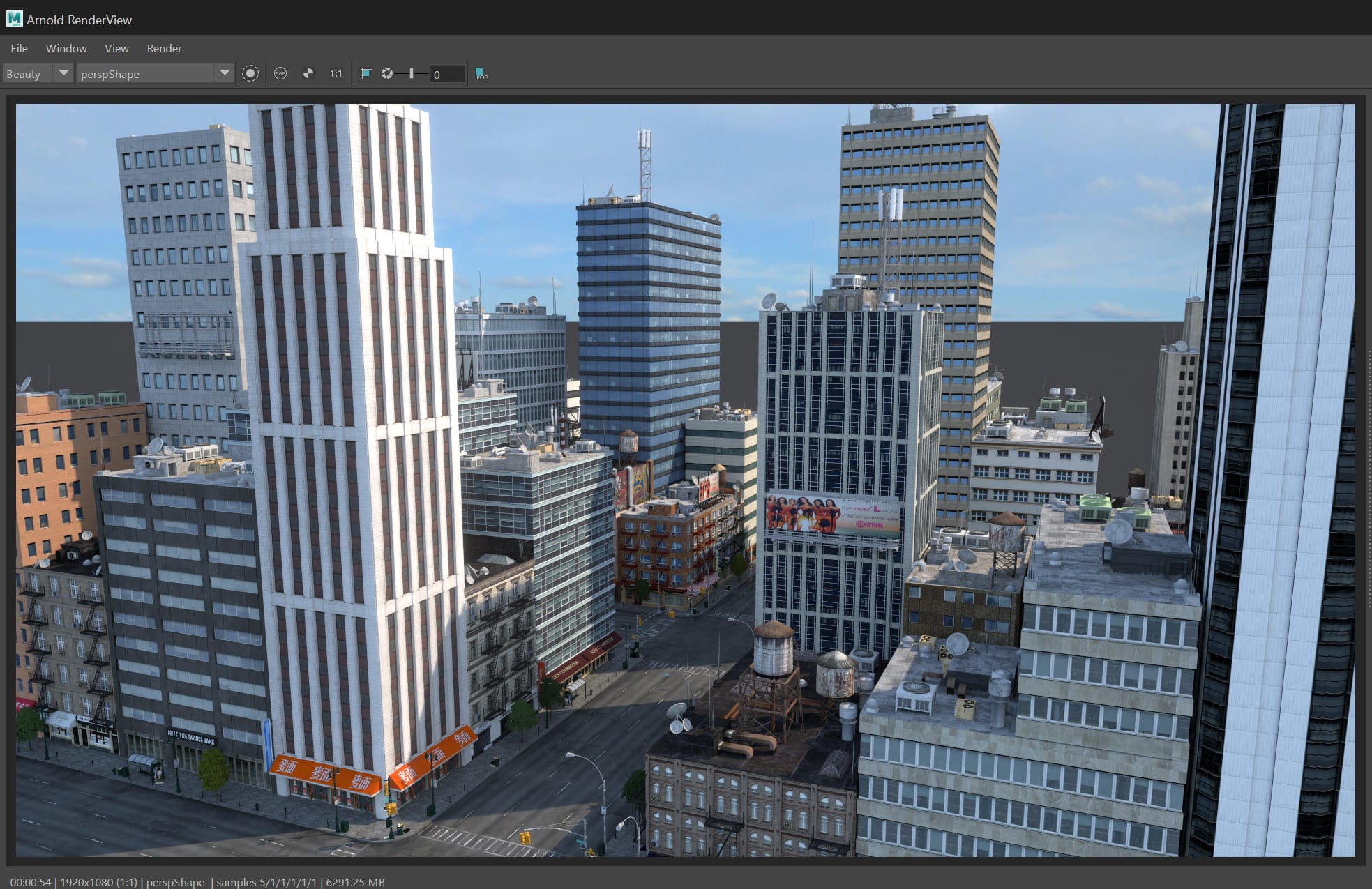Open the Render menu

[x=164, y=48]
